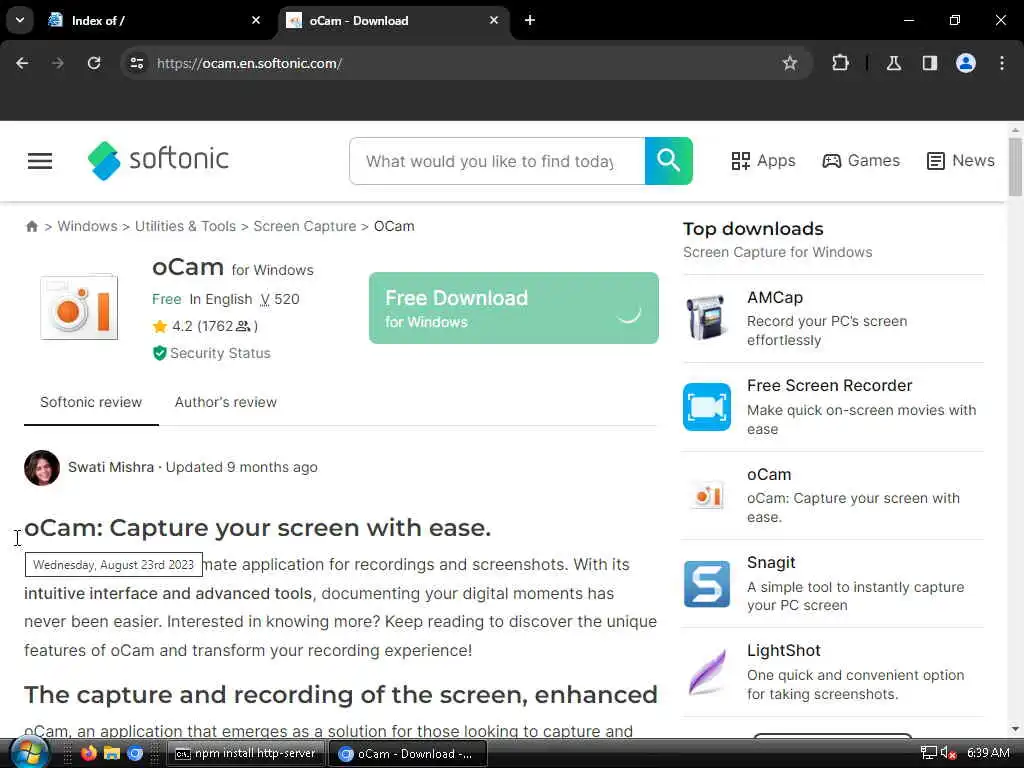Screen dimensions: 1024x768
Task: Click the muted volume tray icon
Action: [948, 753]
